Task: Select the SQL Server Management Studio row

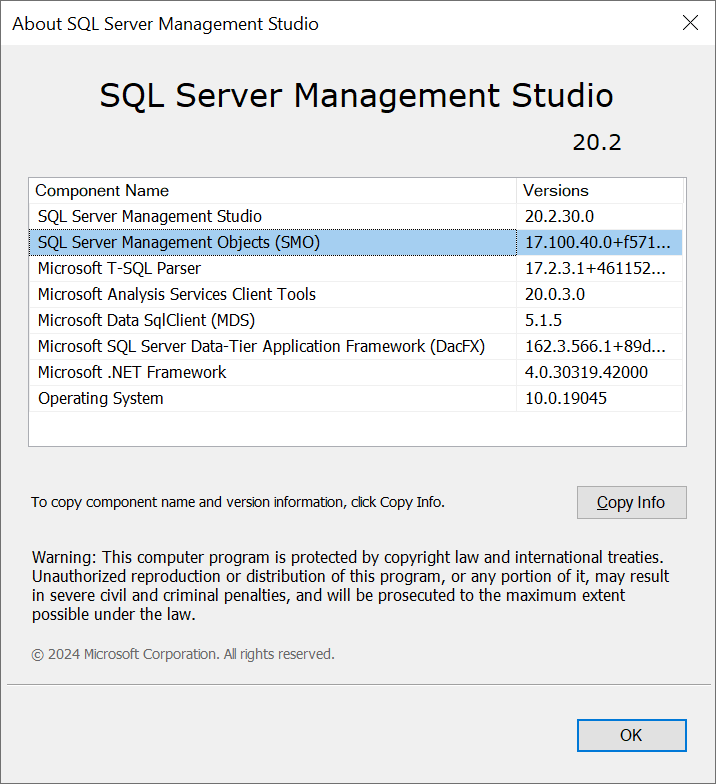Action: [356, 216]
